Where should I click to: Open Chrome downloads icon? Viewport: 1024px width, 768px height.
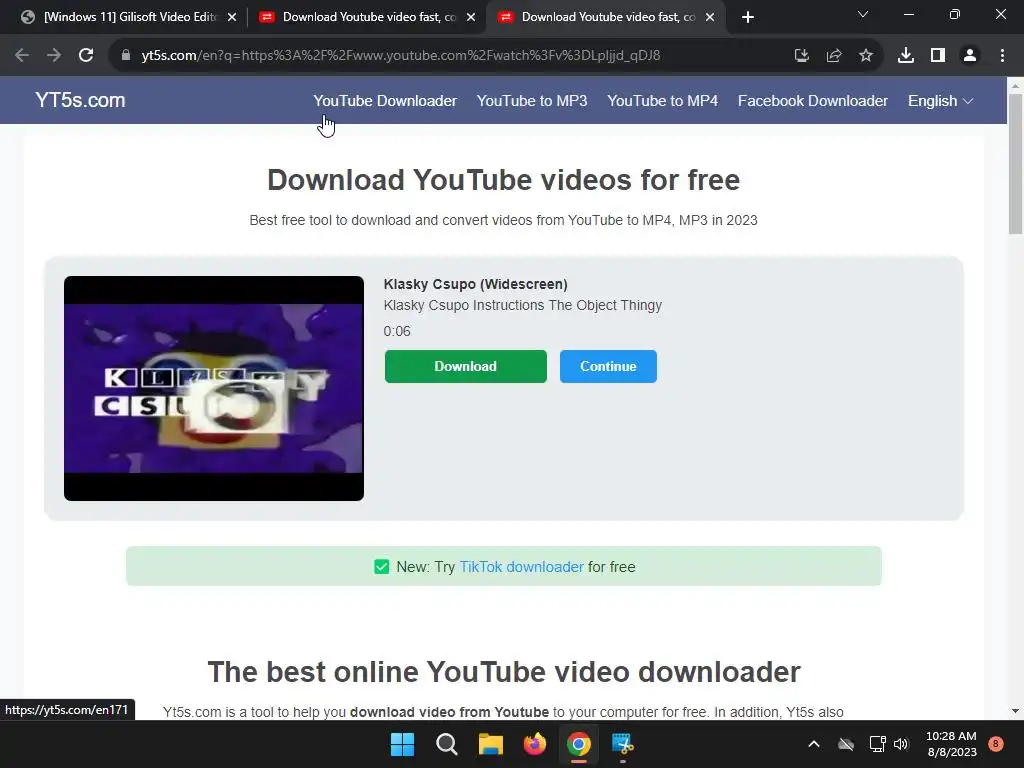tap(905, 56)
